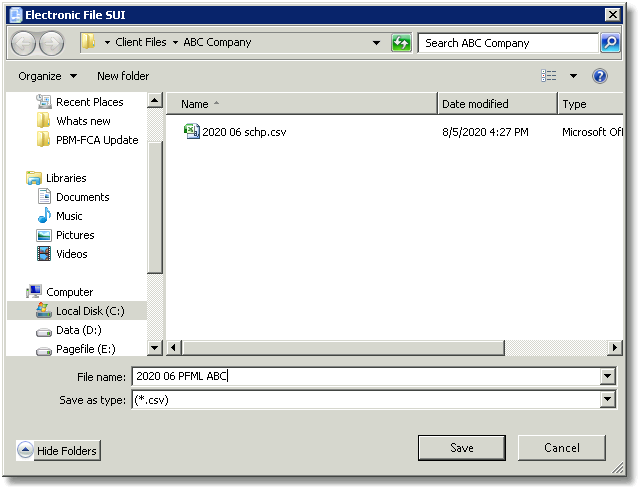
Task: Click the Whats new folder icon
Action: click(43, 121)
